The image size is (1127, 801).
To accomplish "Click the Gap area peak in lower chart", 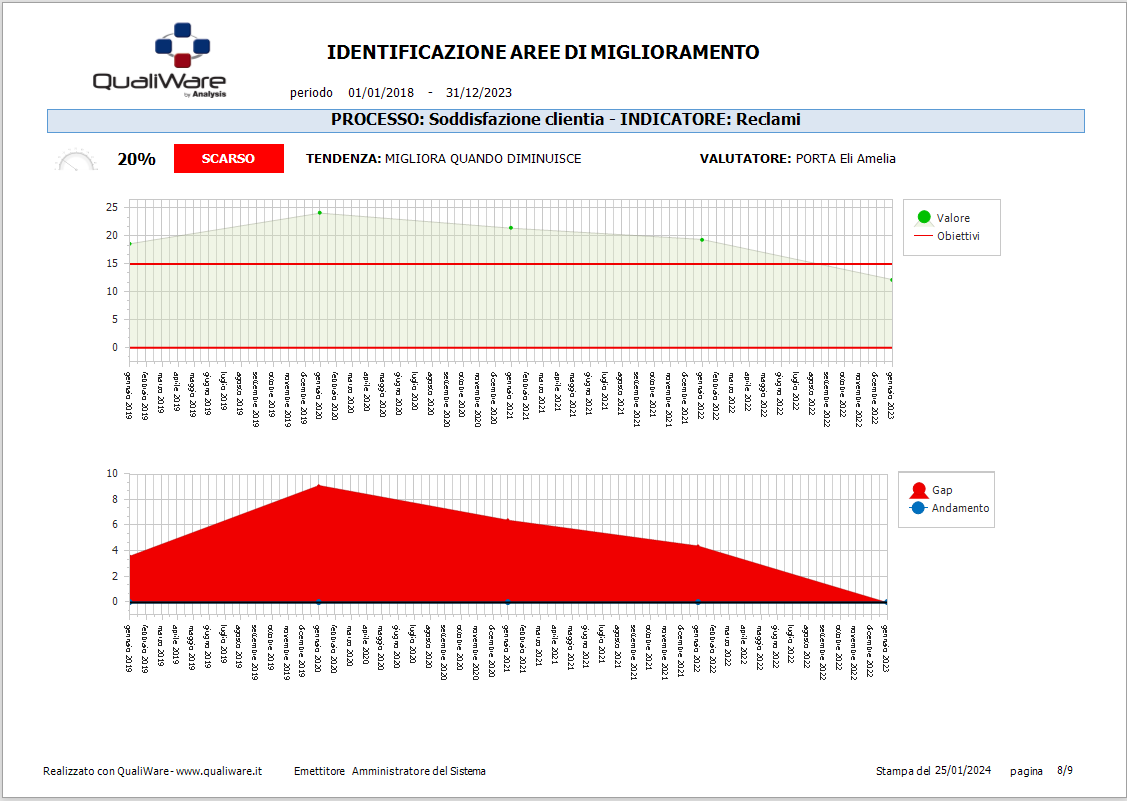I will [319, 487].
